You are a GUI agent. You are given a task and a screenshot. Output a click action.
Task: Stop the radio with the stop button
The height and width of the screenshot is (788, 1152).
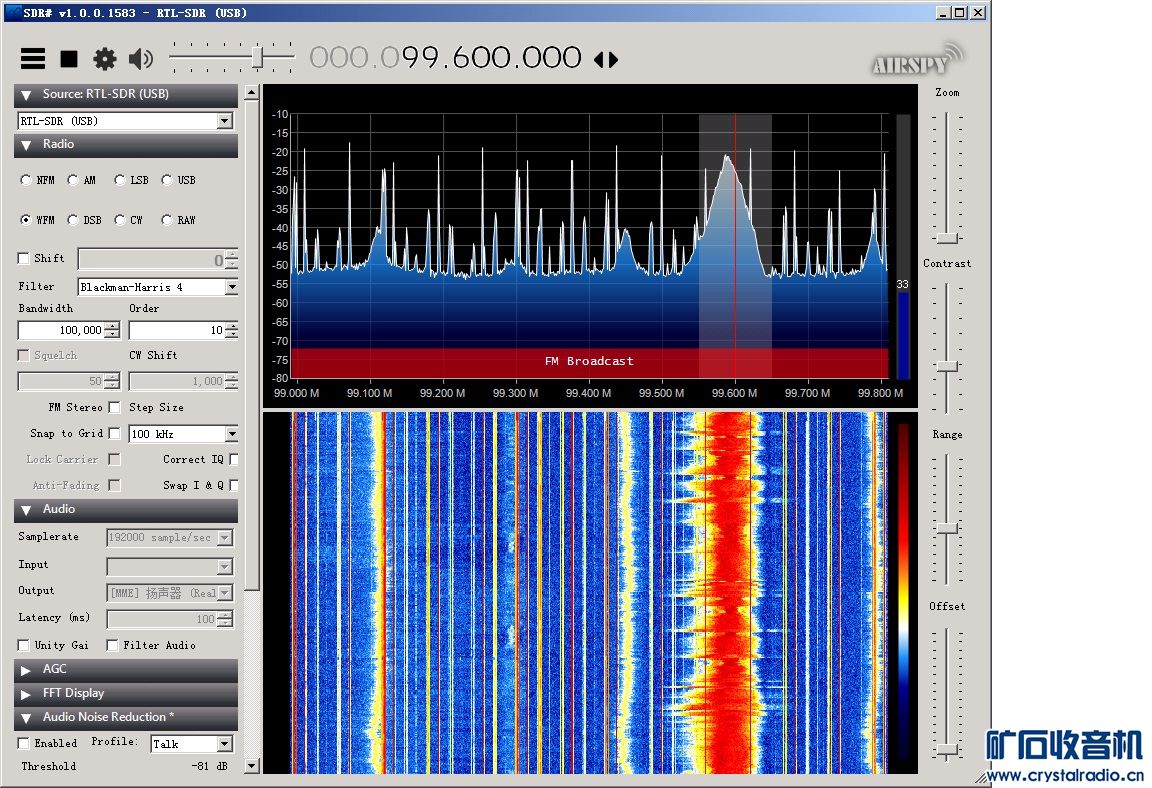(69, 59)
